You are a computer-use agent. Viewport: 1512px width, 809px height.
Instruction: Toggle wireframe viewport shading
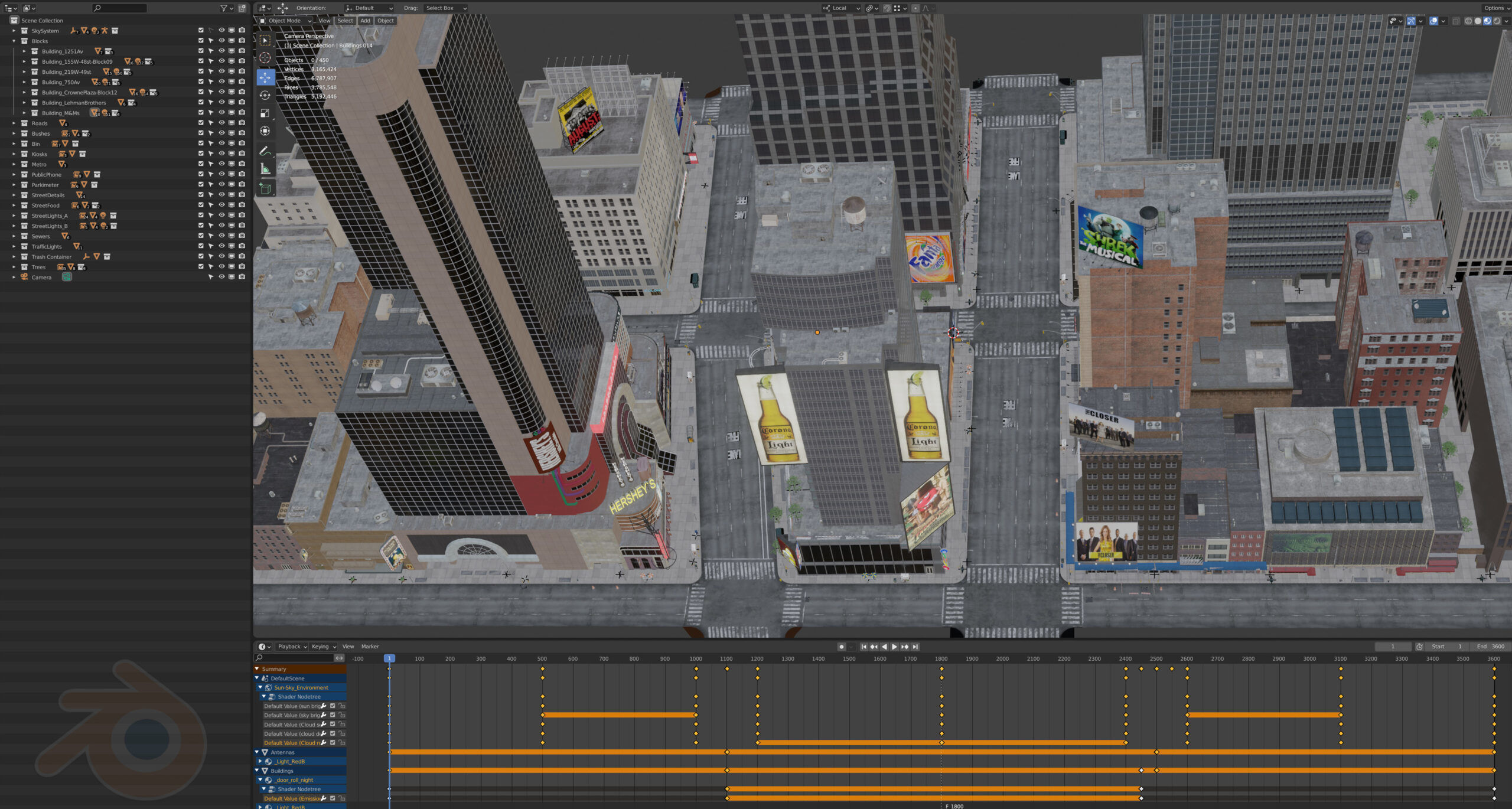(x=1468, y=21)
